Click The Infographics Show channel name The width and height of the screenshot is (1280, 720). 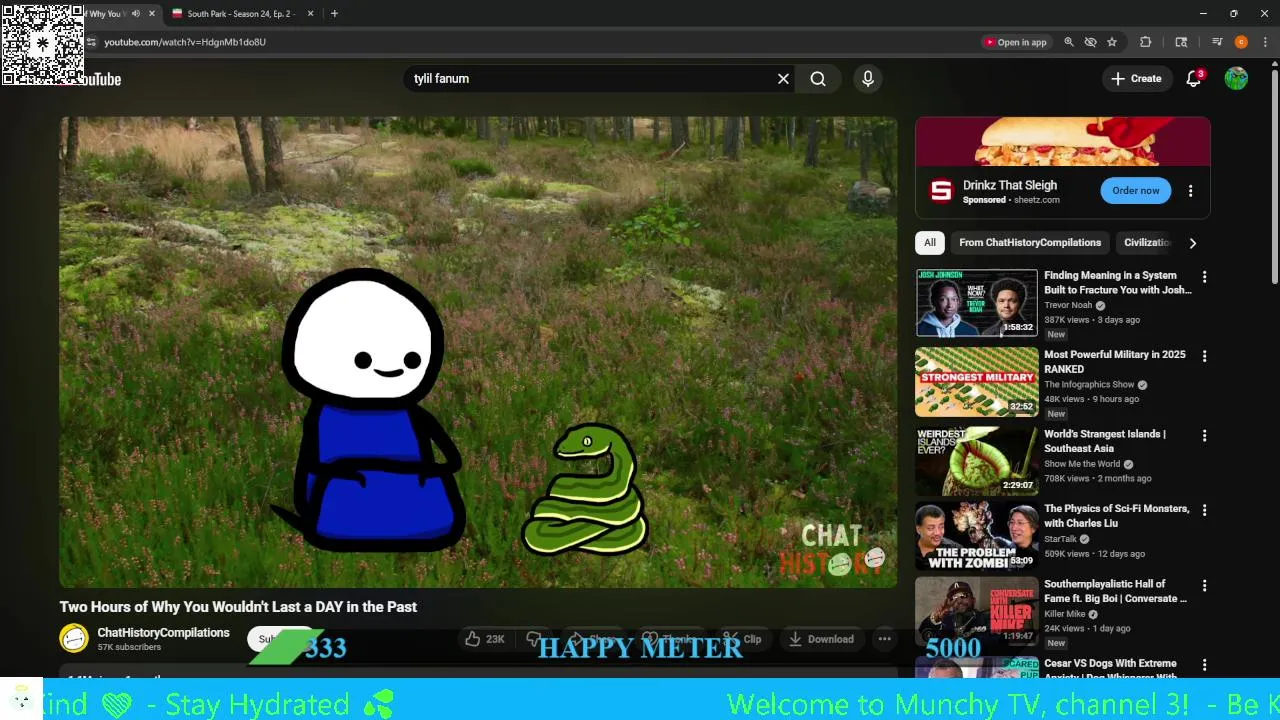point(1089,385)
